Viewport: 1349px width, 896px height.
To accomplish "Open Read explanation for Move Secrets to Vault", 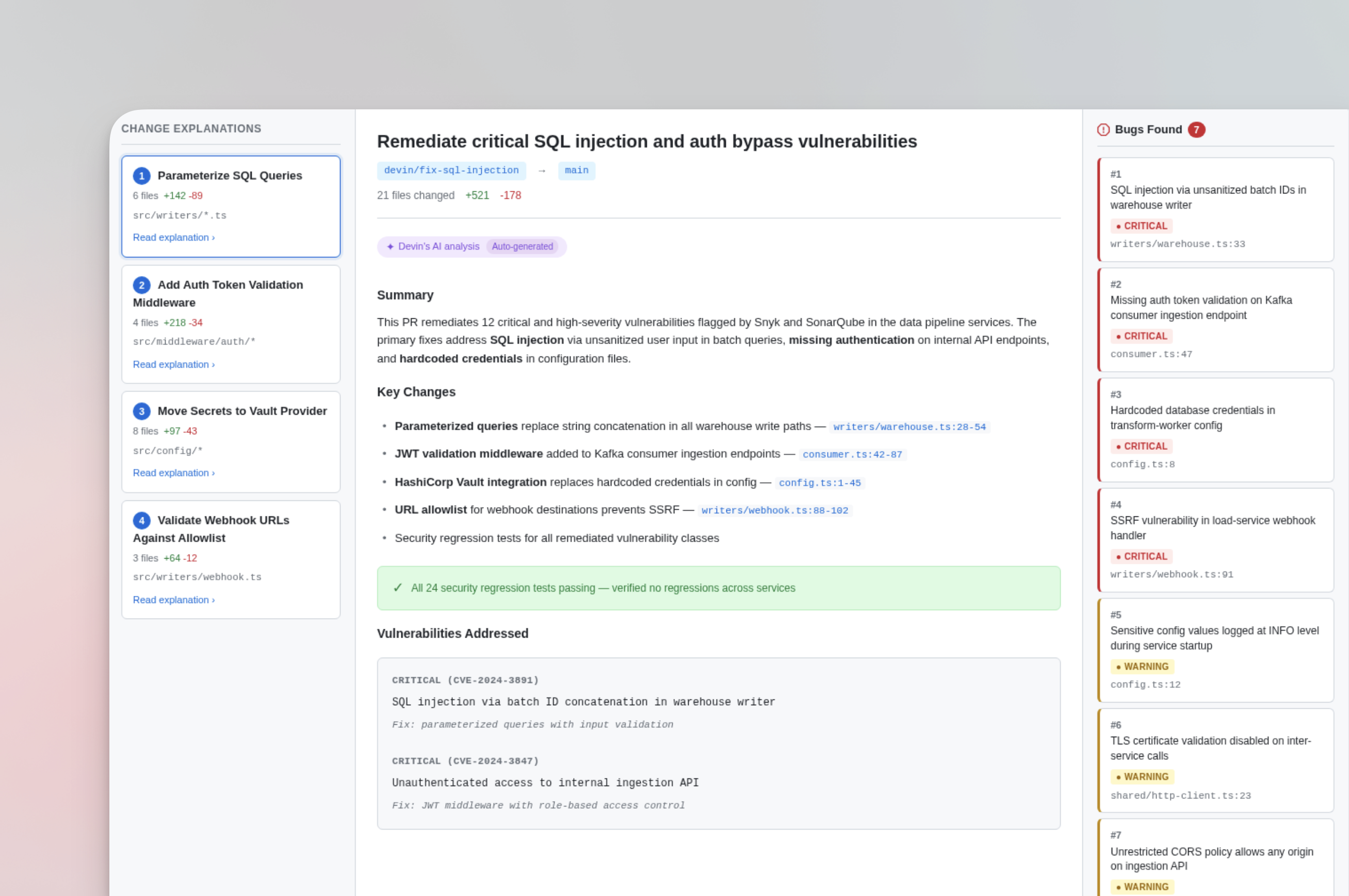I will click(x=174, y=473).
